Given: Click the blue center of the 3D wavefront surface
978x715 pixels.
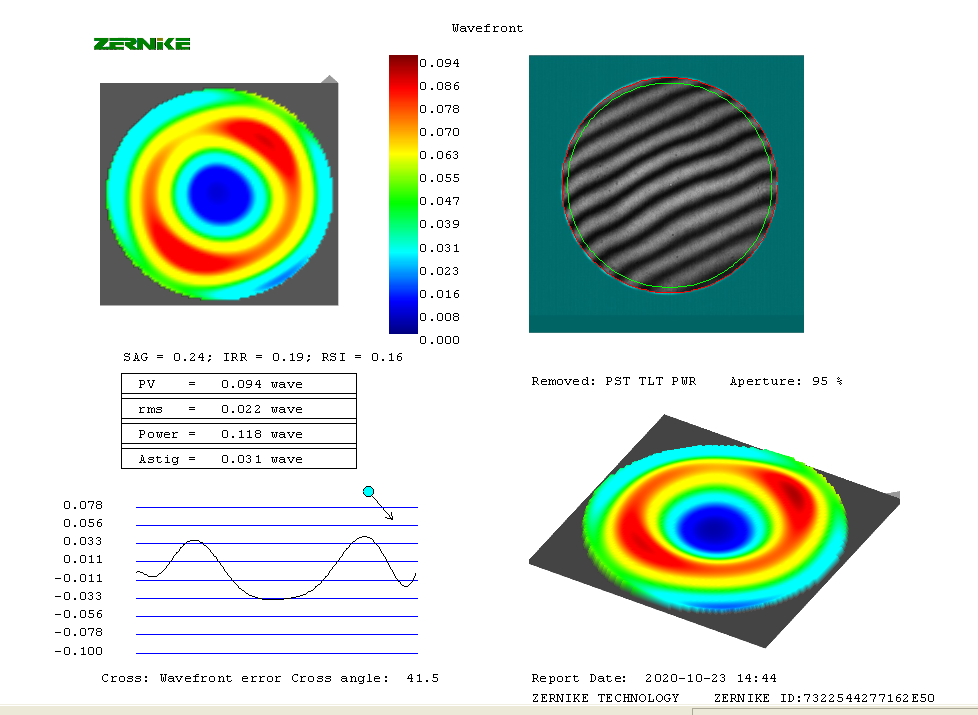Looking at the screenshot, I should [x=714, y=522].
